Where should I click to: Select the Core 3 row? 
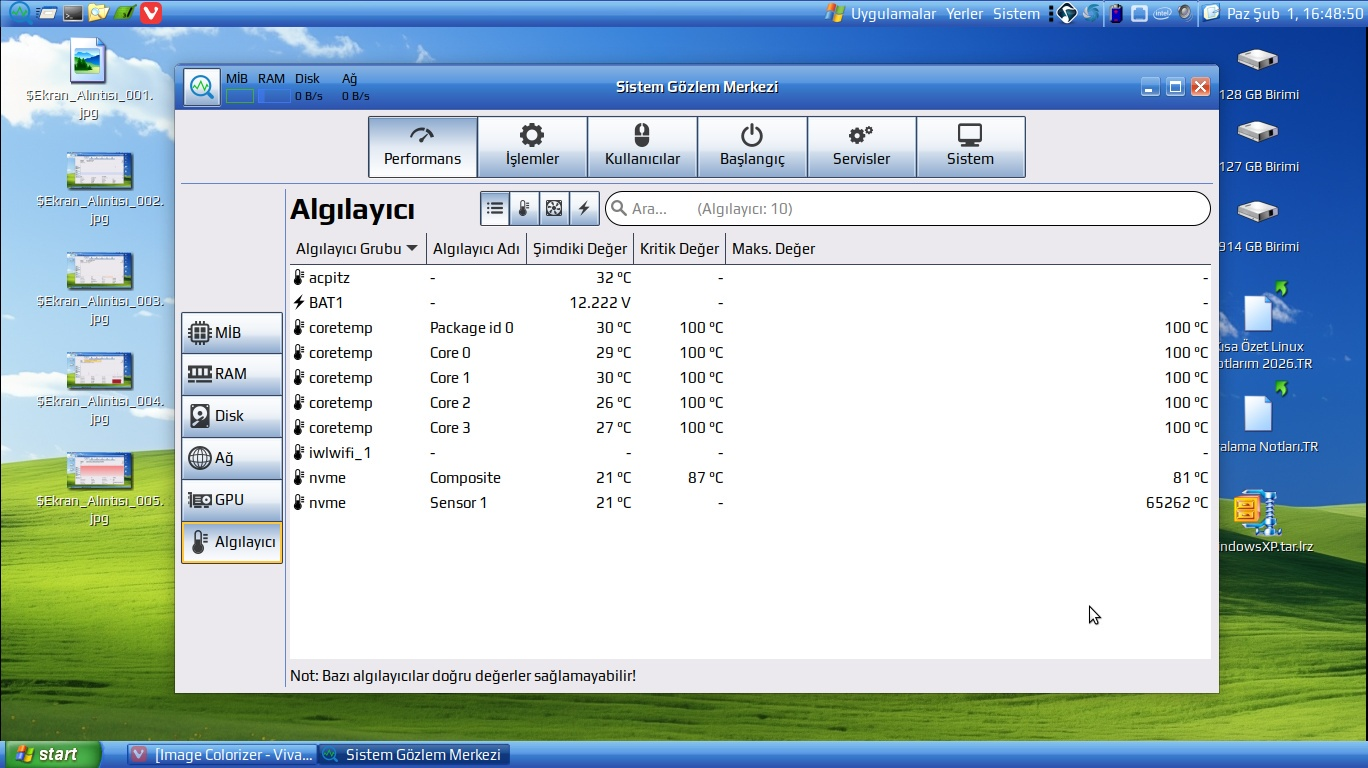[x=750, y=428]
